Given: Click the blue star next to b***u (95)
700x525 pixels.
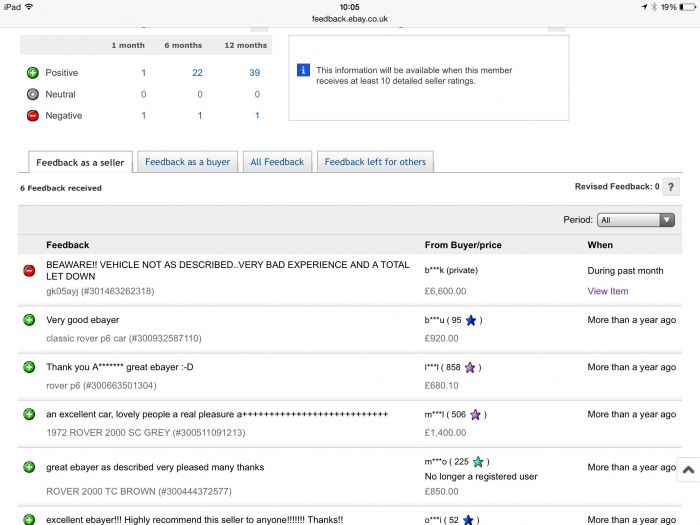Looking at the screenshot, I should [471, 320].
